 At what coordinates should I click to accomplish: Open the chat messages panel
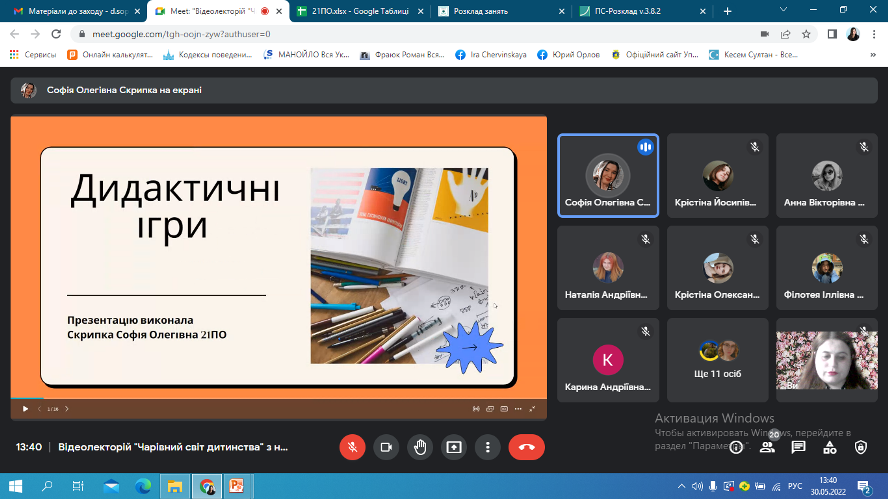pos(798,447)
